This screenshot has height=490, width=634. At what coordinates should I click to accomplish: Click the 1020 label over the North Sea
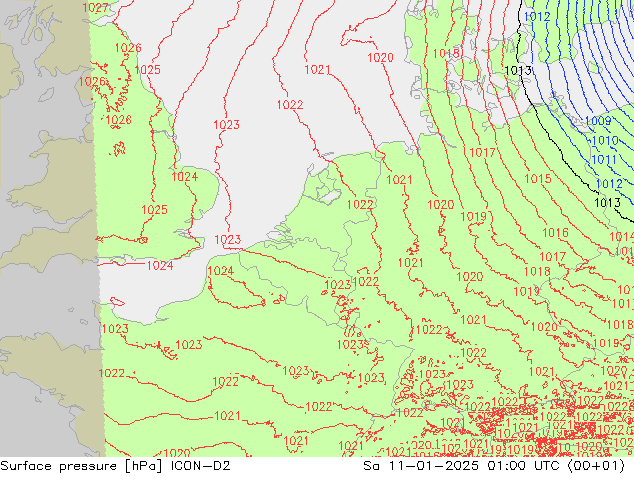(x=380, y=58)
